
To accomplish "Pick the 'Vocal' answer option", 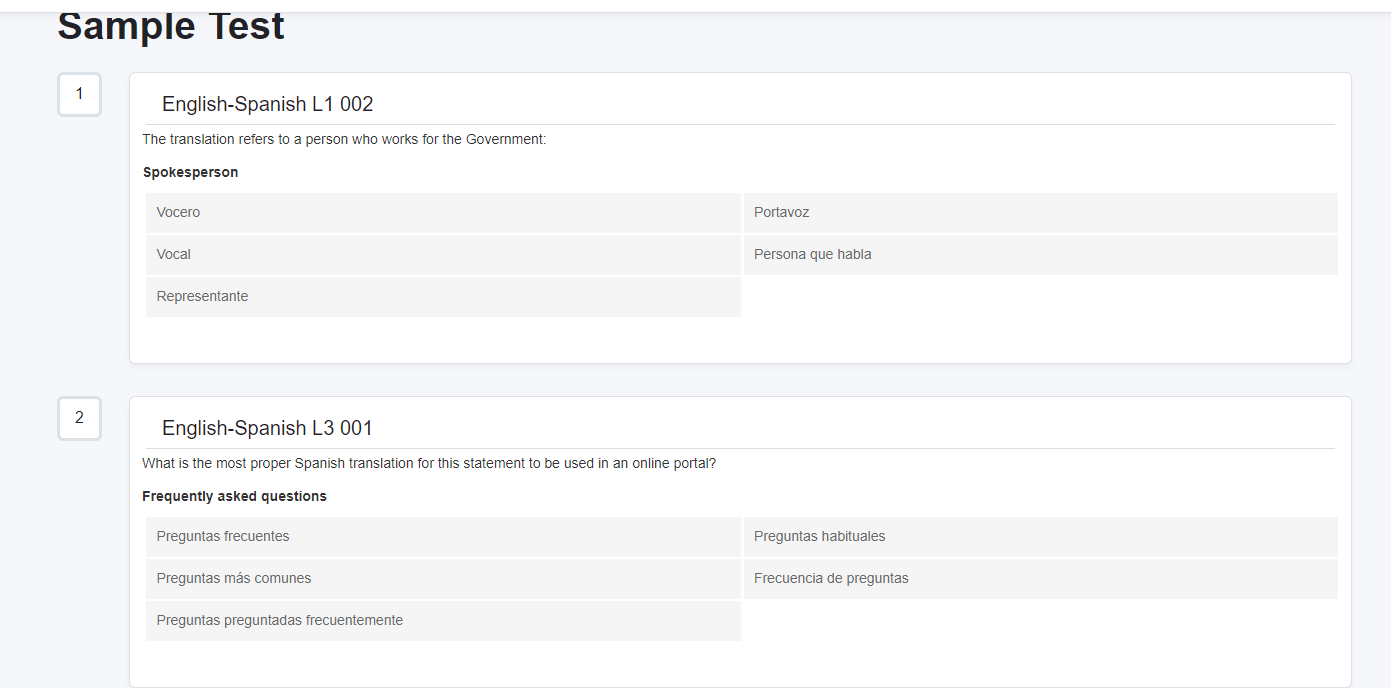I will pos(443,255).
